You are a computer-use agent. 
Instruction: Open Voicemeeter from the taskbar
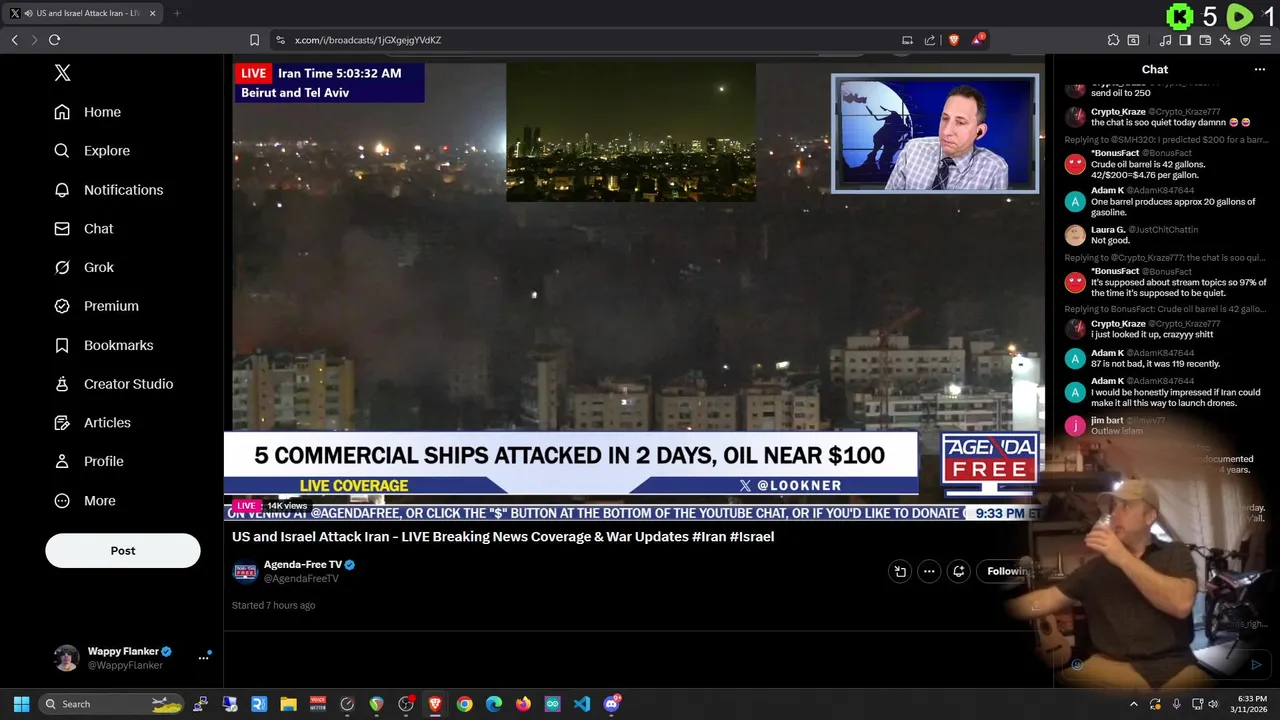coord(318,704)
